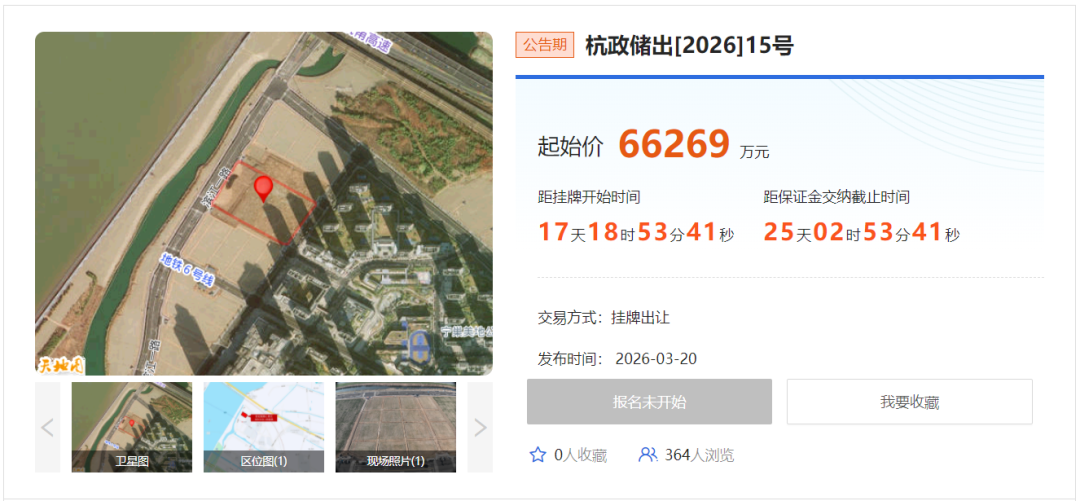Show previous thumbnails with left arrow

(48, 427)
